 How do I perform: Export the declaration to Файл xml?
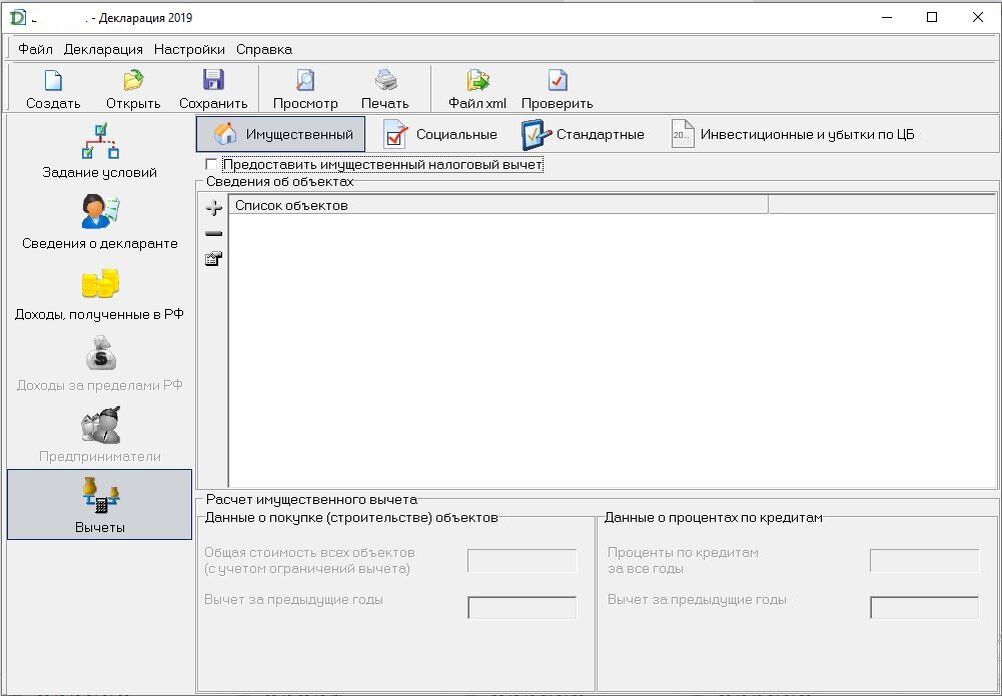[477, 89]
